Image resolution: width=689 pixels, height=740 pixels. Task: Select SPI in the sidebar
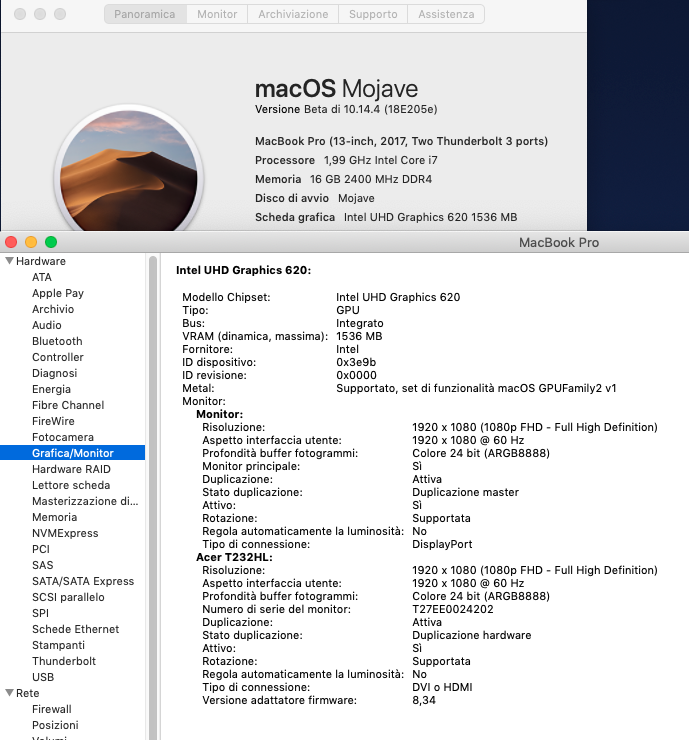click(x=40, y=613)
